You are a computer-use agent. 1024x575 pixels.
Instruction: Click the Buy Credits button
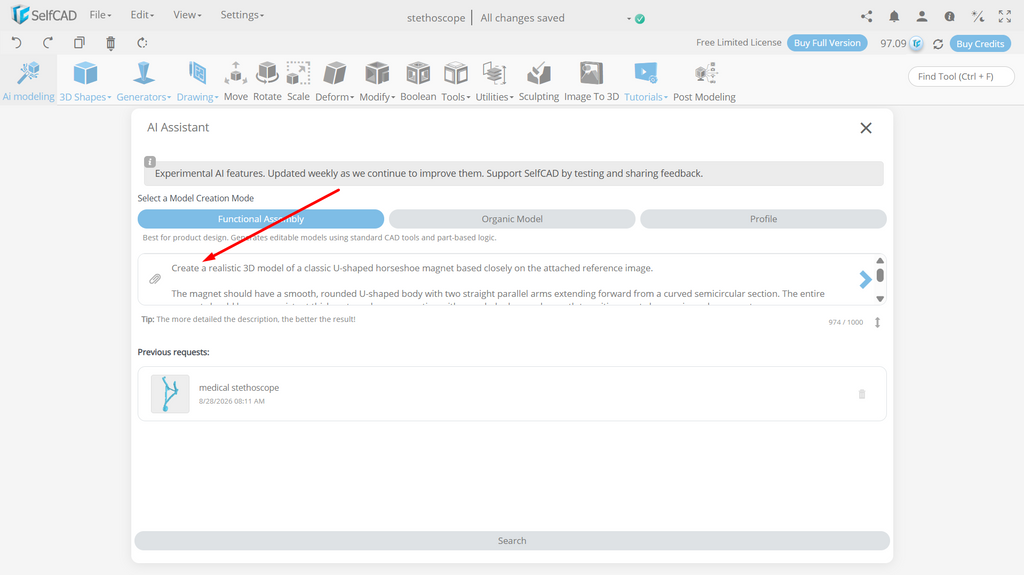[x=980, y=44]
